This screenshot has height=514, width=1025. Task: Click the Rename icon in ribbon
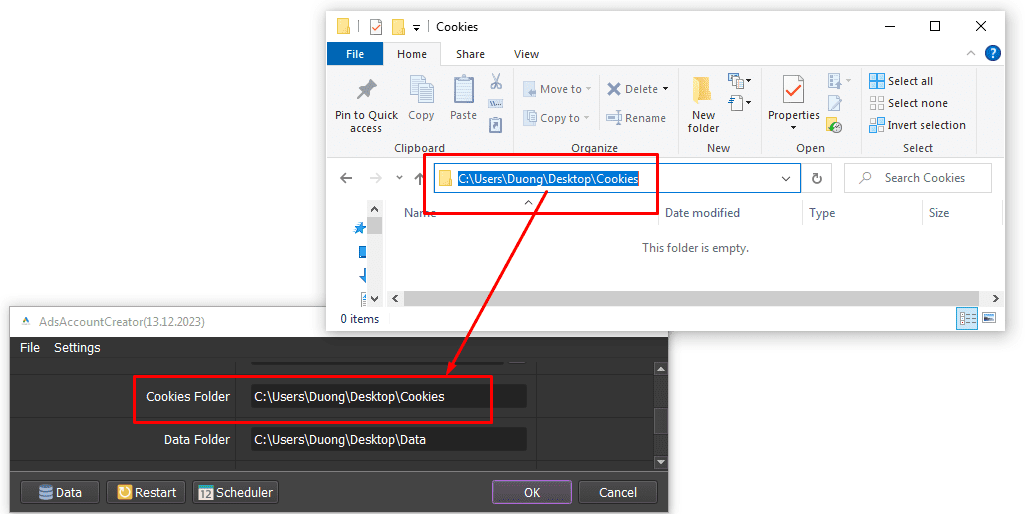tap(614, 118)
